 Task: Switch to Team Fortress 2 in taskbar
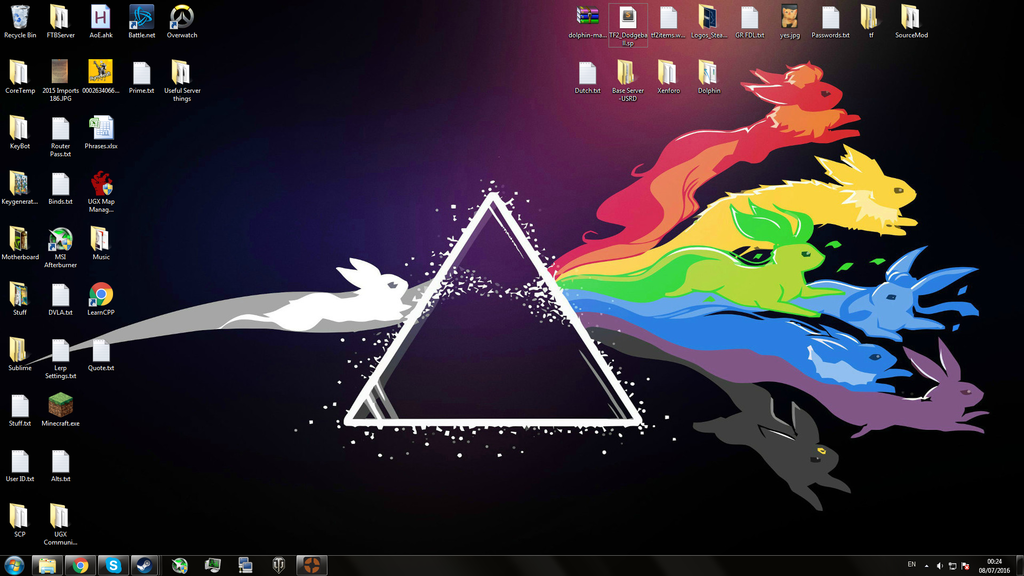click(312, 566)
